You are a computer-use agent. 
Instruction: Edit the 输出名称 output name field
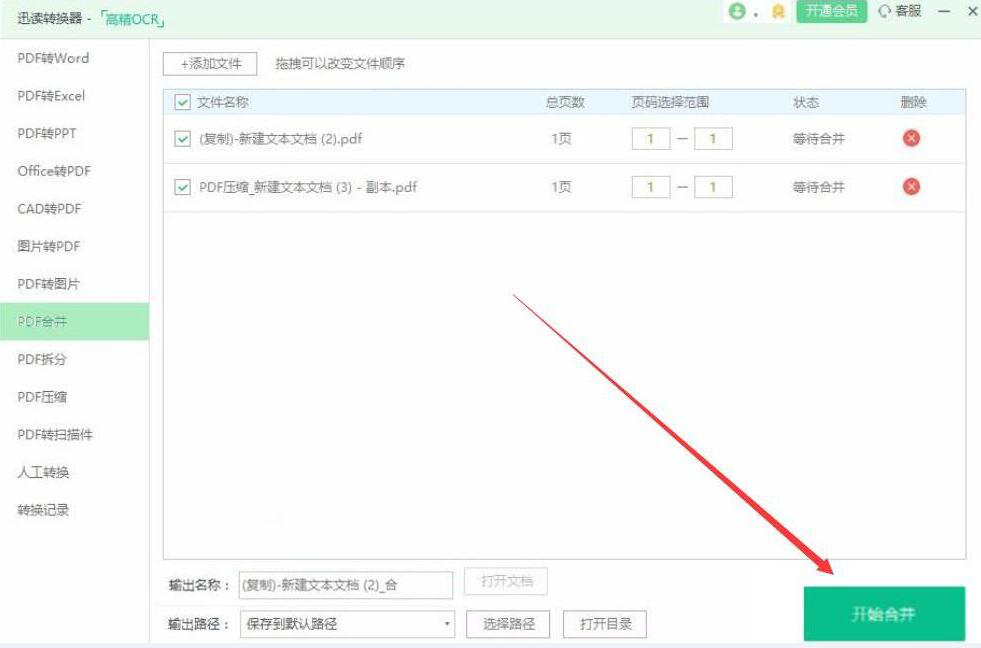tap(345, 586)
